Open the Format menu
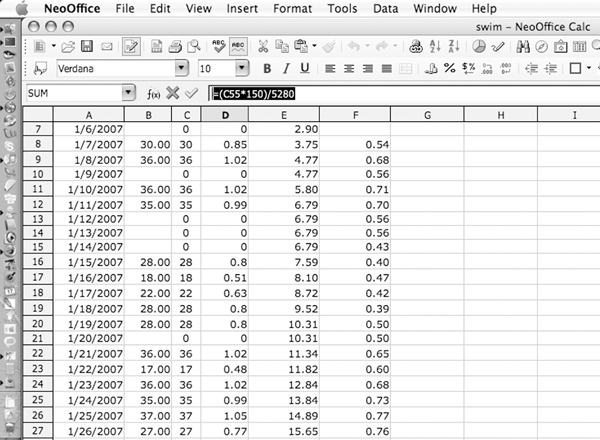 click(x=292, y=8)
